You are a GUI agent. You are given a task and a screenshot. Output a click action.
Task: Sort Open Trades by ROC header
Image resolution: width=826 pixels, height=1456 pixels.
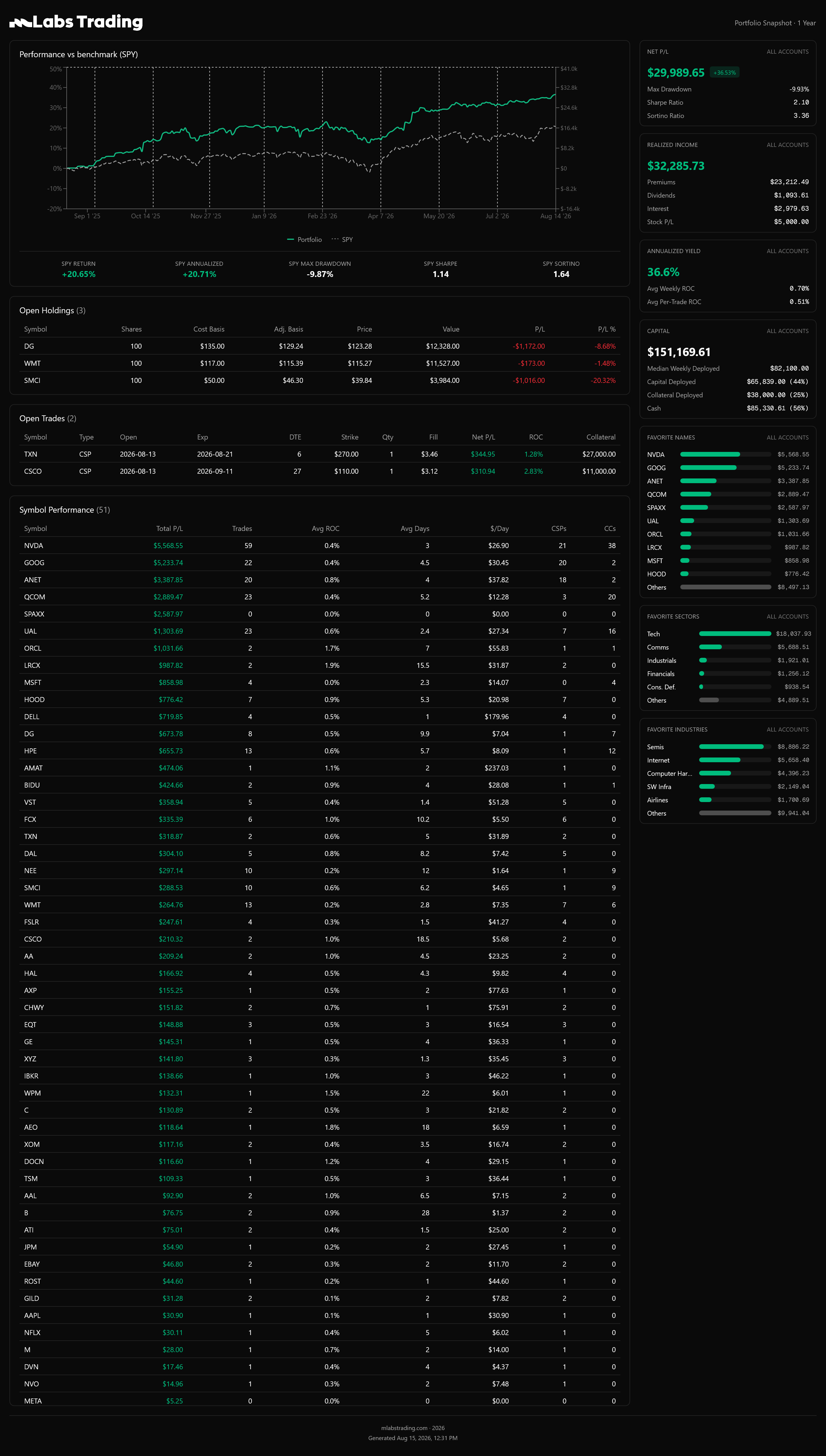[x=536, y=437]
